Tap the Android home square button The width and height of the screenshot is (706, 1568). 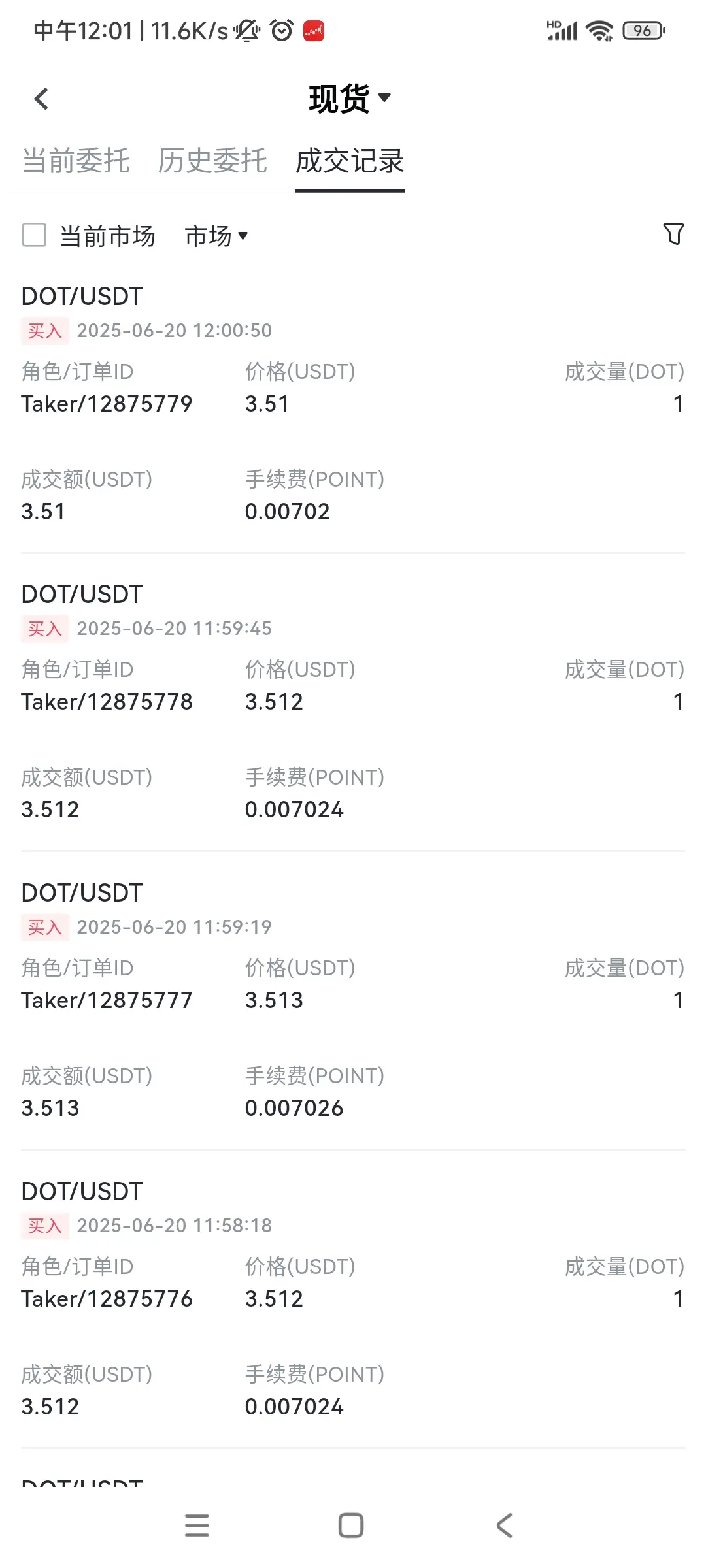click(351, 1526)
